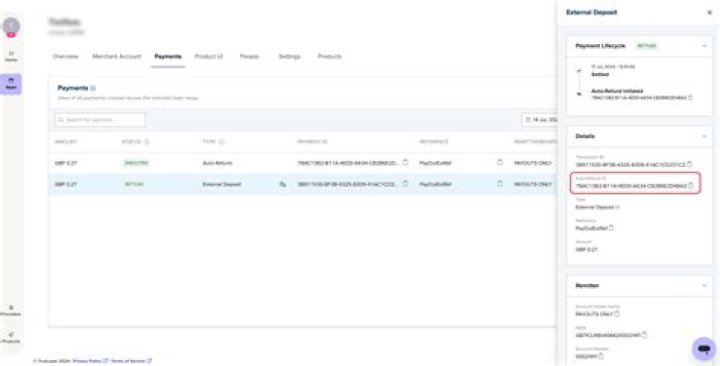Close the External Deposit side panel
The width and height of the screenshot is (720, 366).
[709, 12]
